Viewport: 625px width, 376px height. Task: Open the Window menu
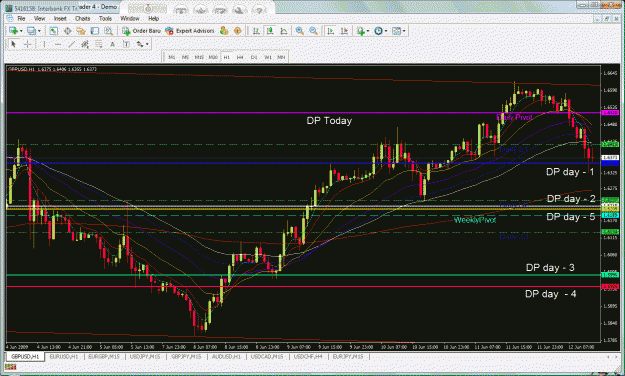tap(130, 18)
